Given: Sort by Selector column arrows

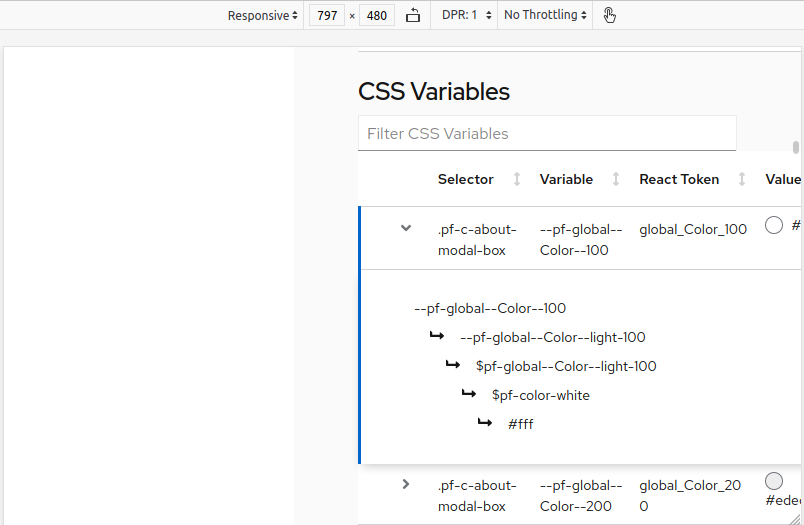Looking at the screenshot, I should coord(517,179).
